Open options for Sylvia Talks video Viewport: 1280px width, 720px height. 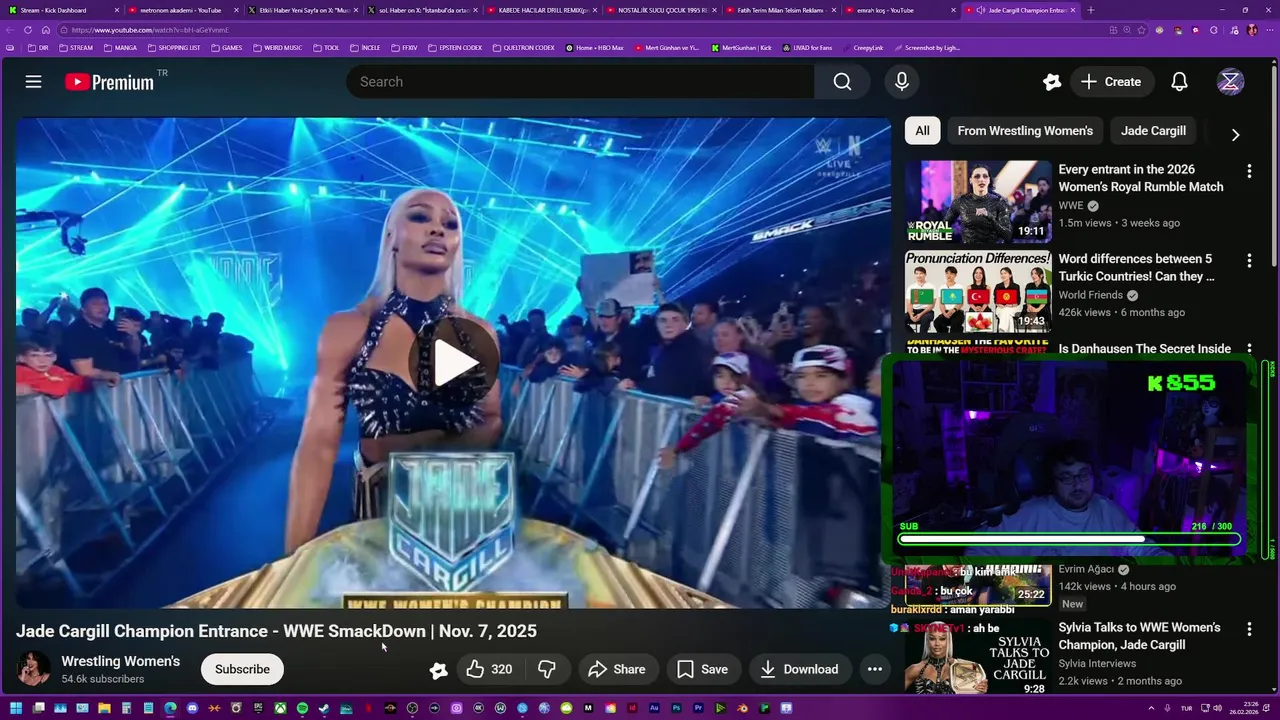(1248, 629)
